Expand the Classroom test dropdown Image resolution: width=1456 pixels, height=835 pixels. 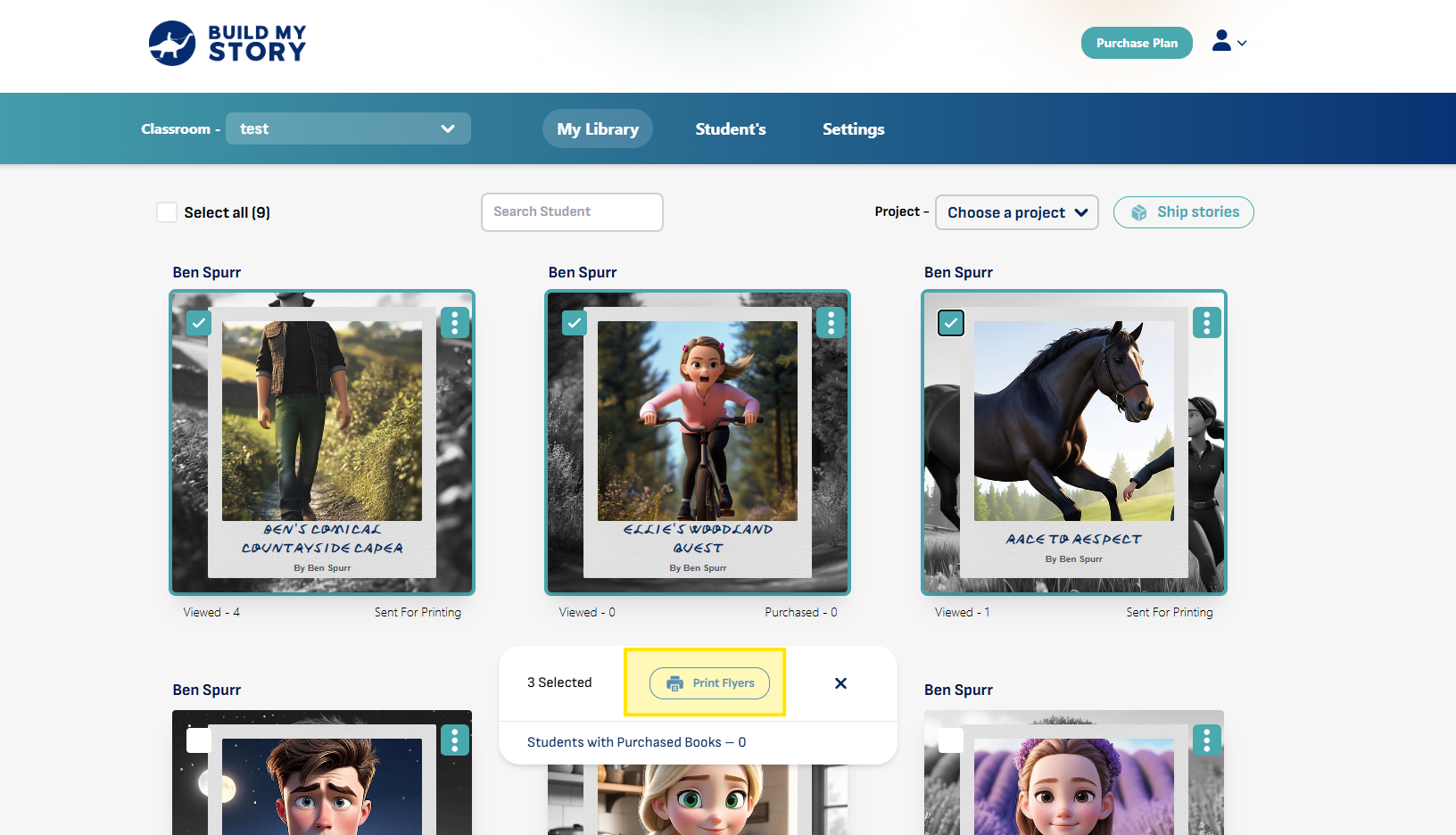coord(348,128)
